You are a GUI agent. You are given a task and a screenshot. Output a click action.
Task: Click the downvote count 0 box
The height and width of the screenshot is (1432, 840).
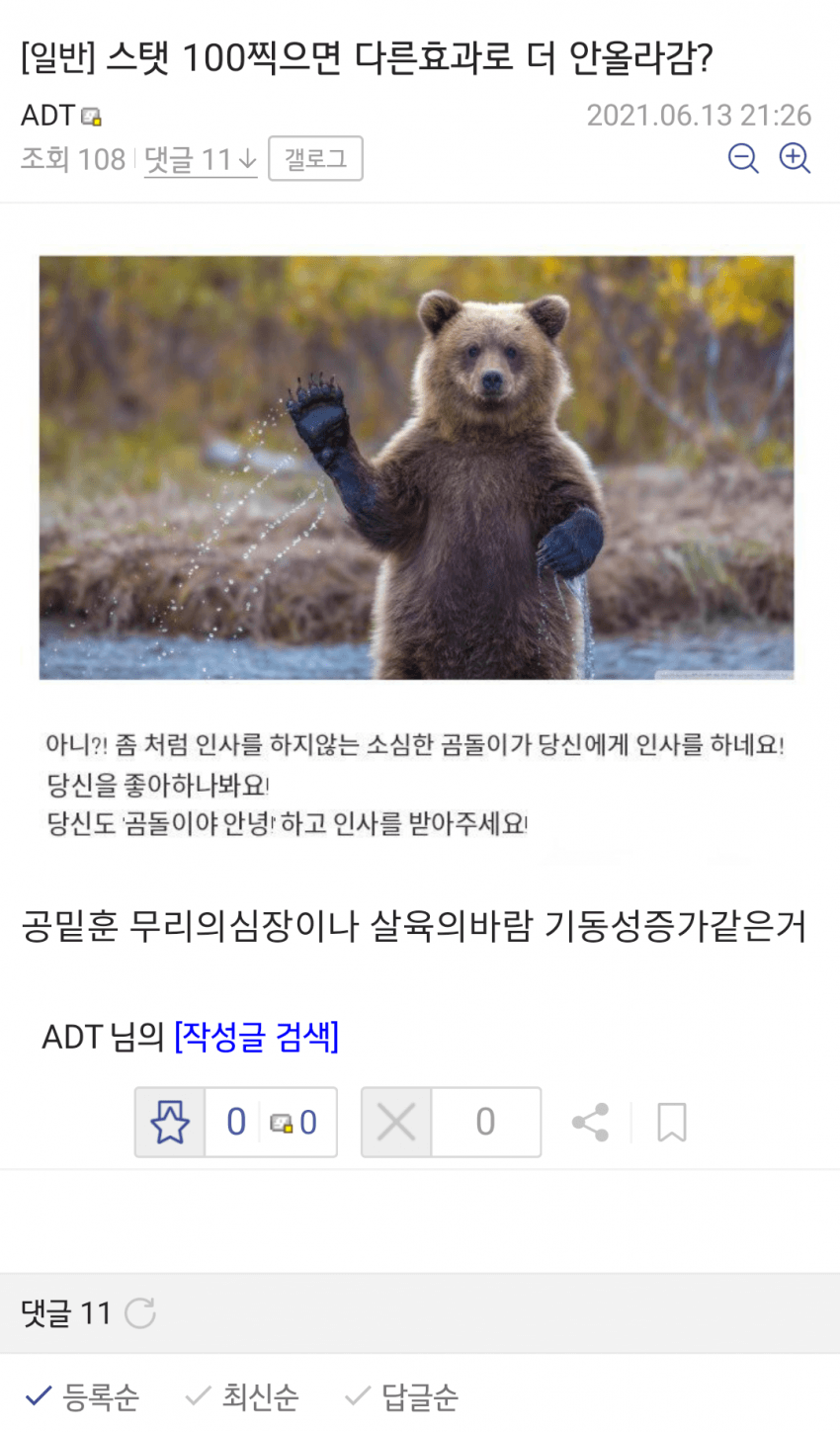click(485, 1122)
